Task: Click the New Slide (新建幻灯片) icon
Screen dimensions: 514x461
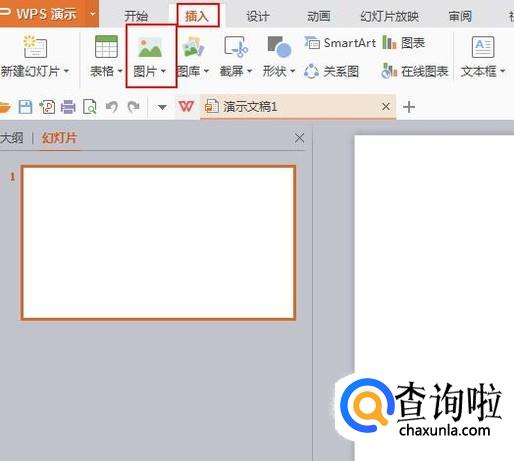Action: (35, 47)
